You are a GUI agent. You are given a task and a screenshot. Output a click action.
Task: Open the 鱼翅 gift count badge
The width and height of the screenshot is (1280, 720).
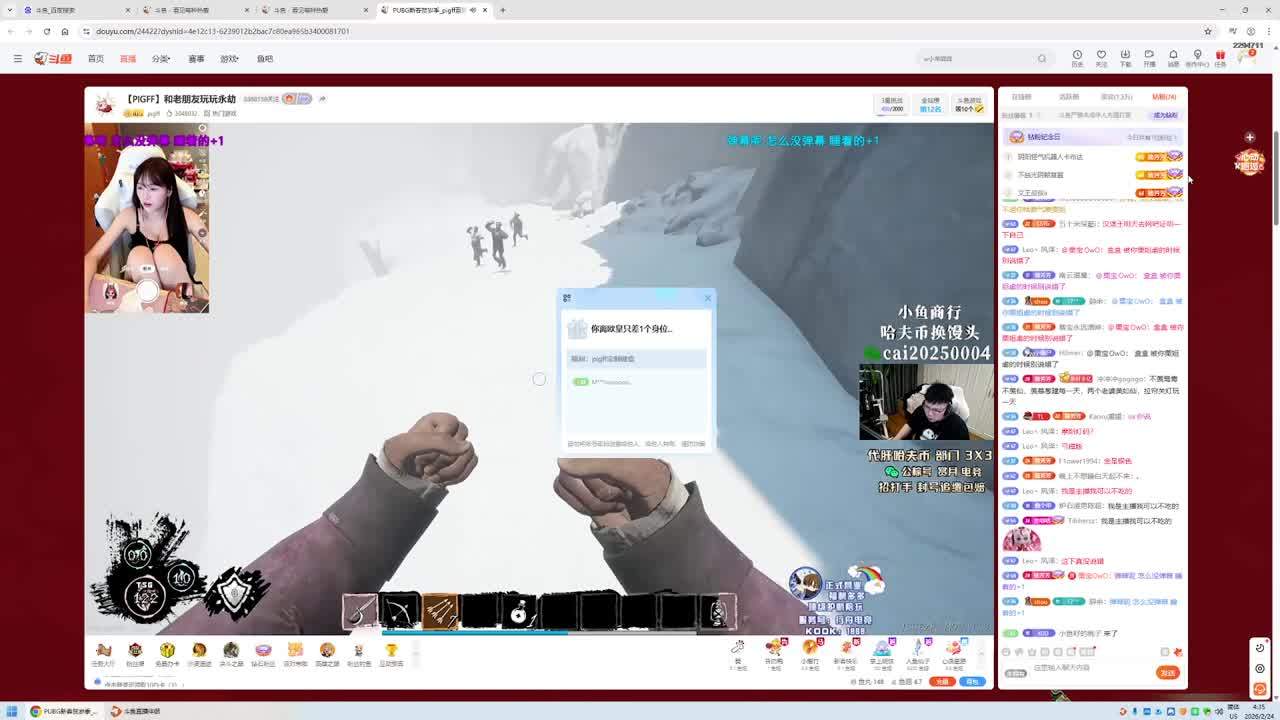969,104
